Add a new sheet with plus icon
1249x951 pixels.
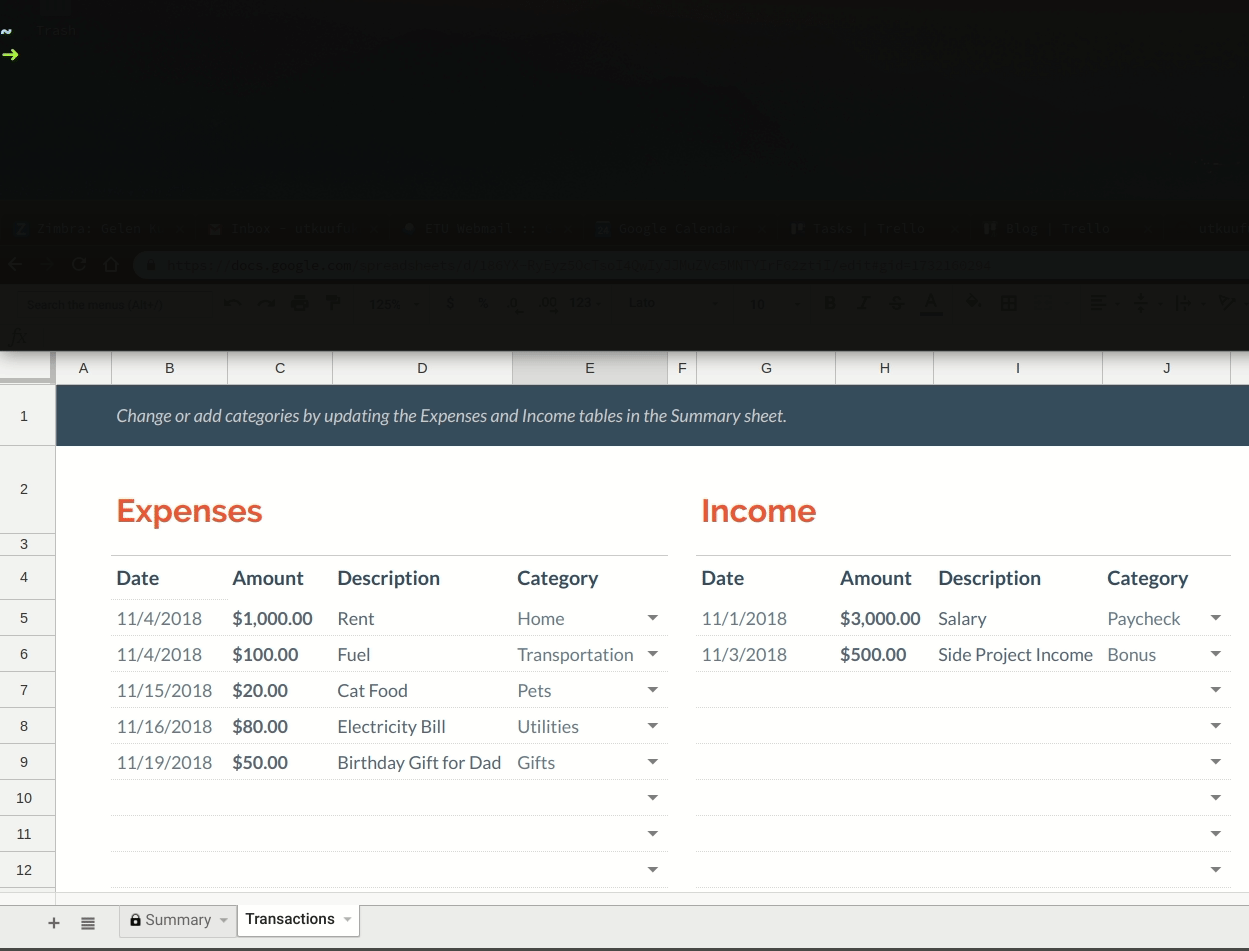pyautogui.click(x=54, y=923)
